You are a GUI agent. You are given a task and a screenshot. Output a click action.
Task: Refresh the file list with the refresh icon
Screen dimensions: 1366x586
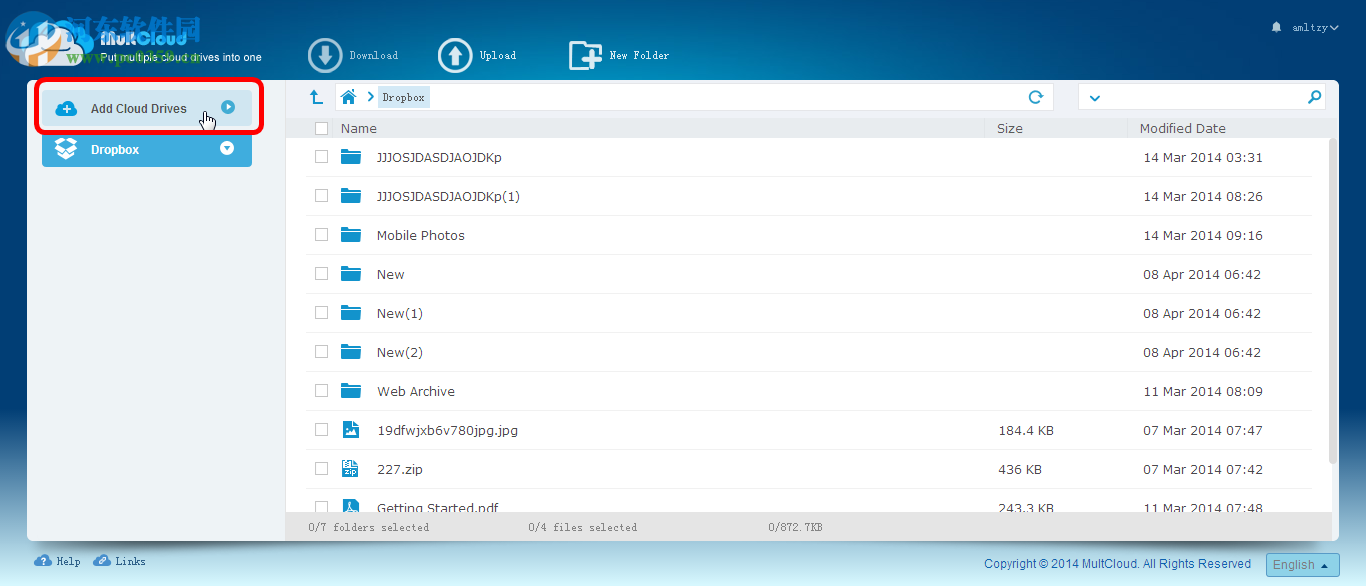(x=1038, y=96)
